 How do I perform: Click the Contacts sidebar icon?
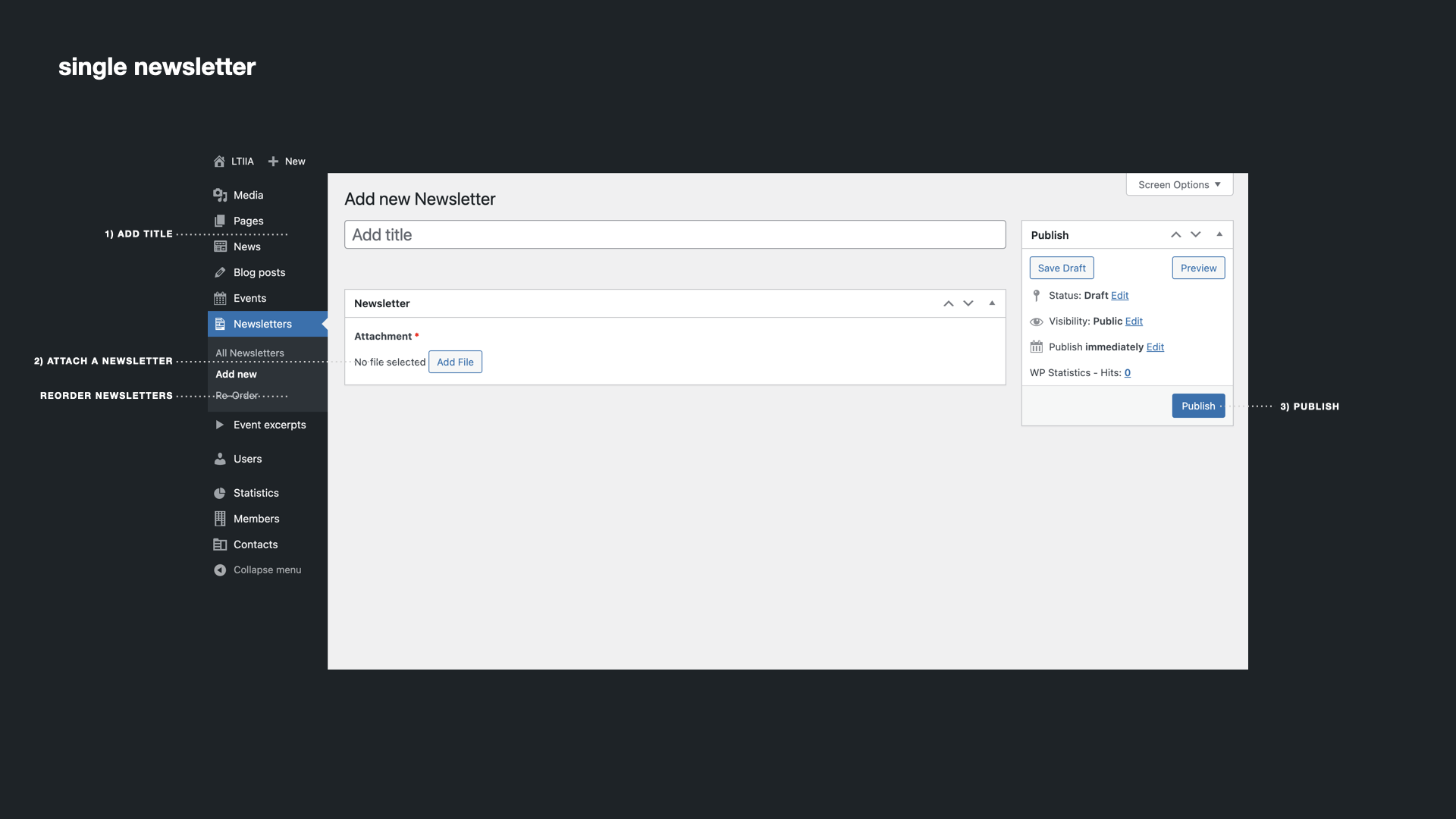(220, 544)
